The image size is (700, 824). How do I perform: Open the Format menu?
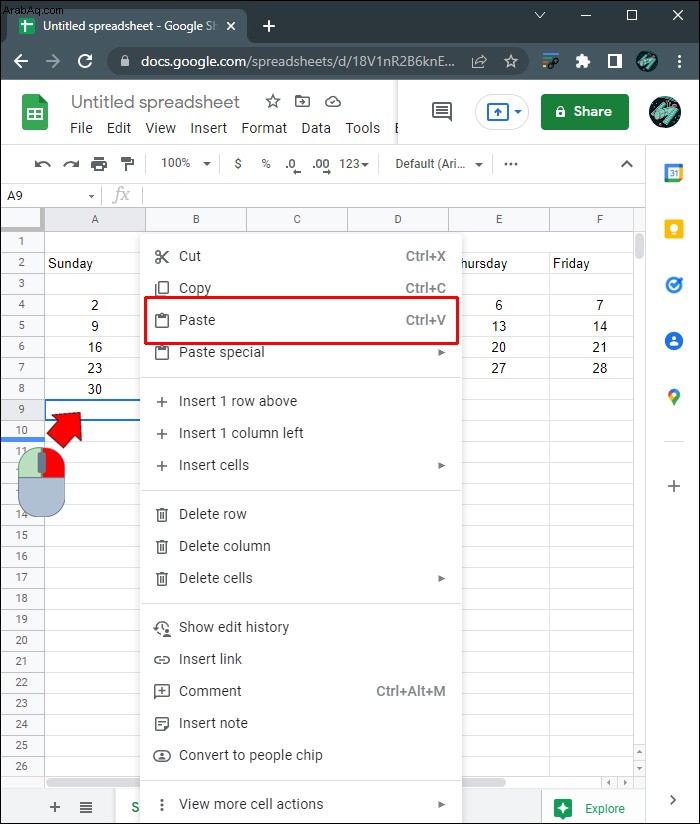264,128
